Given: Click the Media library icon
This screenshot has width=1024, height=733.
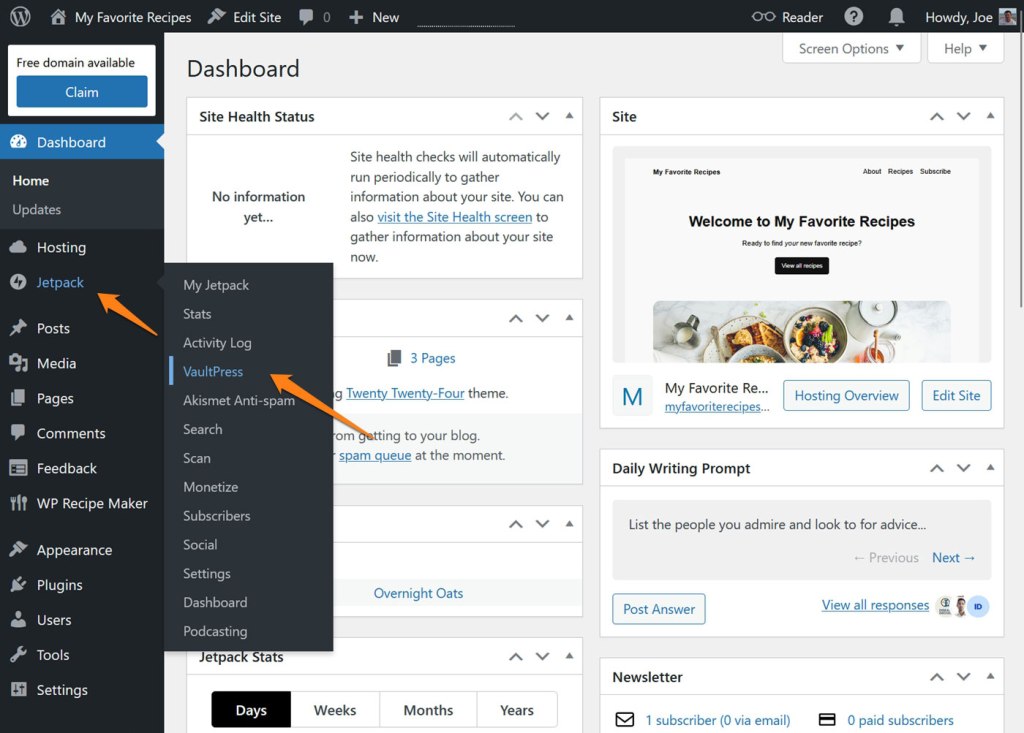Looking at the screenshot, I should tap(18, 363).
